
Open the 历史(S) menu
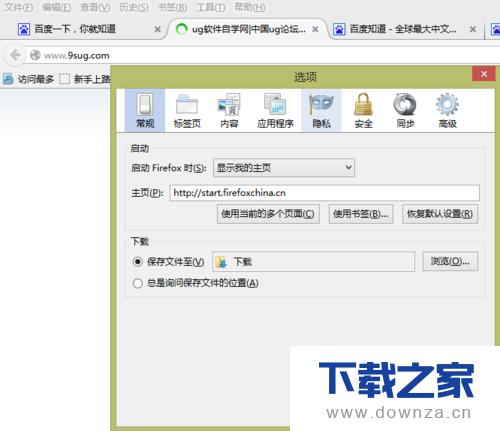point(134,7)
